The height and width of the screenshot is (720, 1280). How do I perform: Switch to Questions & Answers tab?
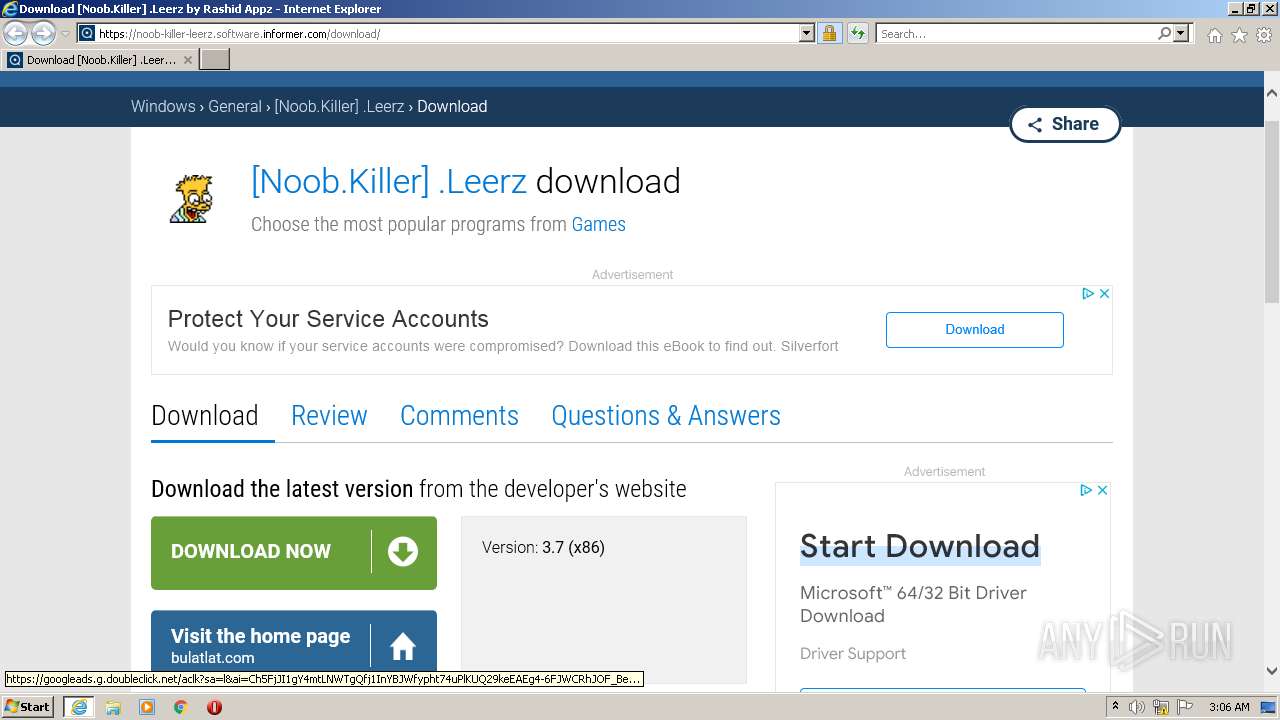pos(666,416)
